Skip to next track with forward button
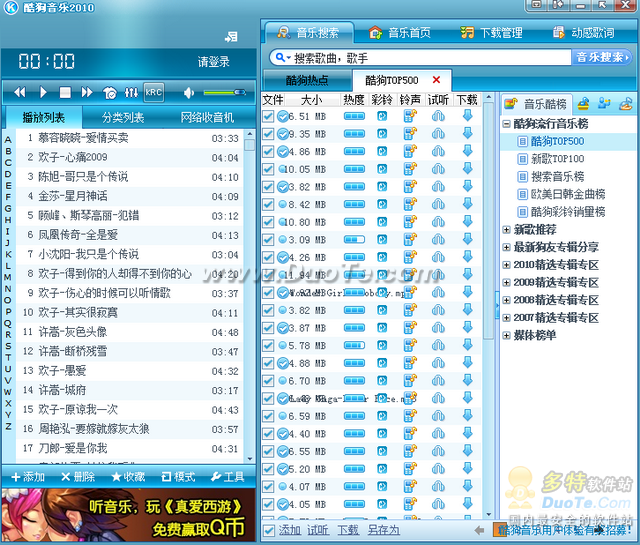This screenshot has width=640, height=545. (x=86, y=92)
